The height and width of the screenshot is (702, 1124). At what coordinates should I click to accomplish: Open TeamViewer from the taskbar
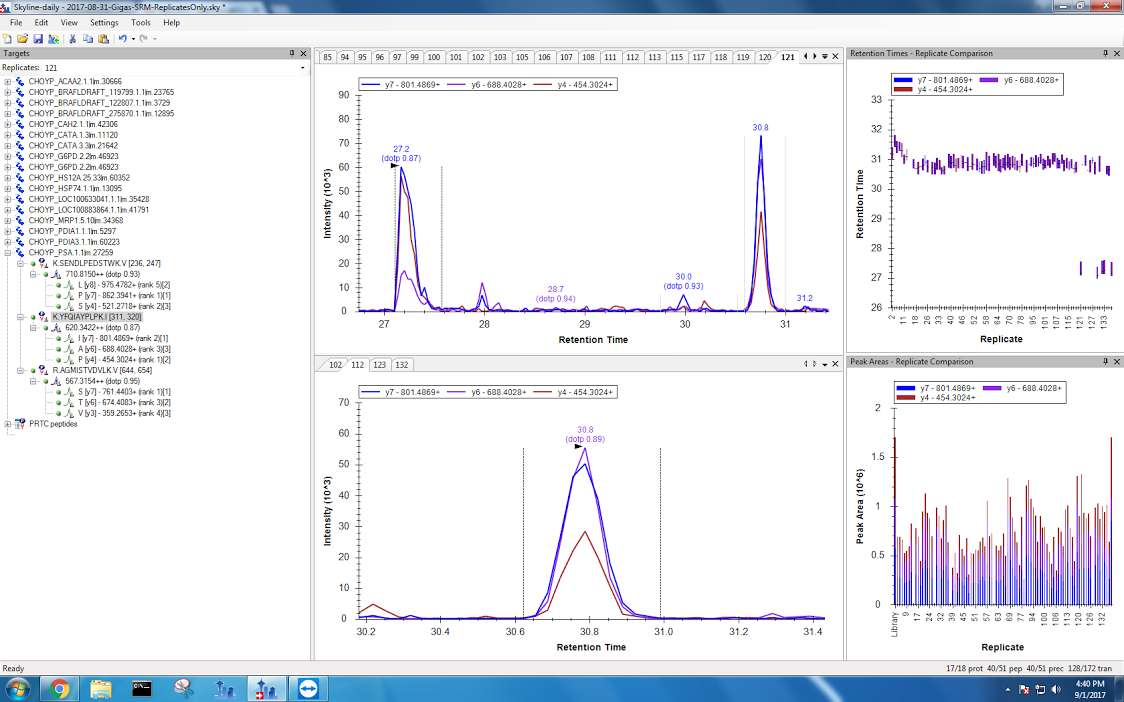click(303, 688)
